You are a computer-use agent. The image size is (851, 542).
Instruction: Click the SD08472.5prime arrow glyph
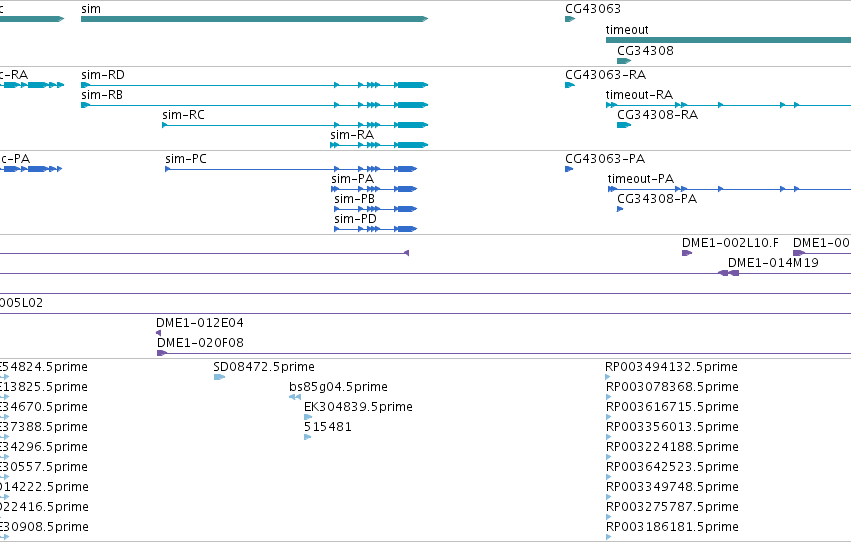click(219, 377)
